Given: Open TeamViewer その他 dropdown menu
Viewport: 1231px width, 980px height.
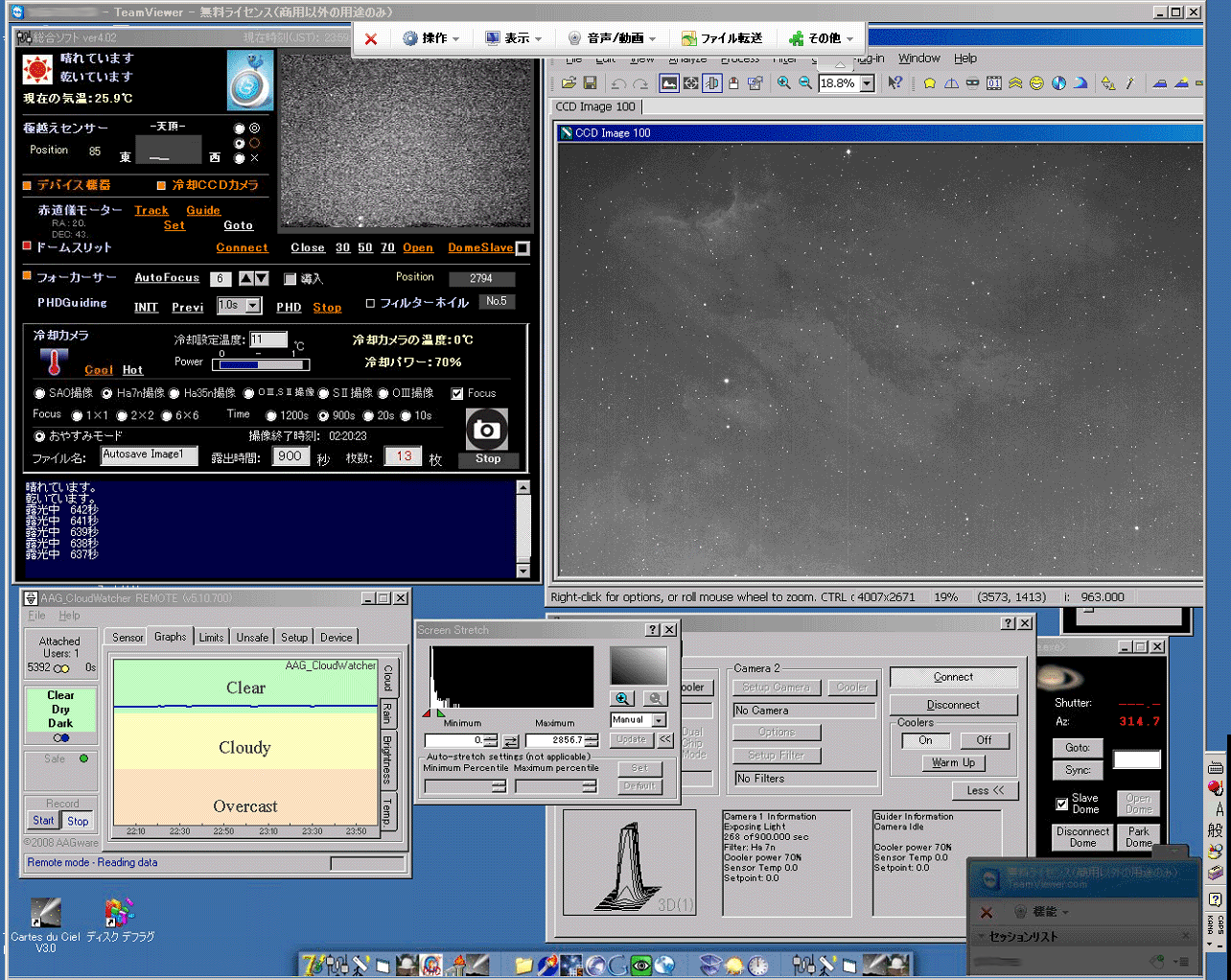Looking at the screenshot, I should (821, 38).
